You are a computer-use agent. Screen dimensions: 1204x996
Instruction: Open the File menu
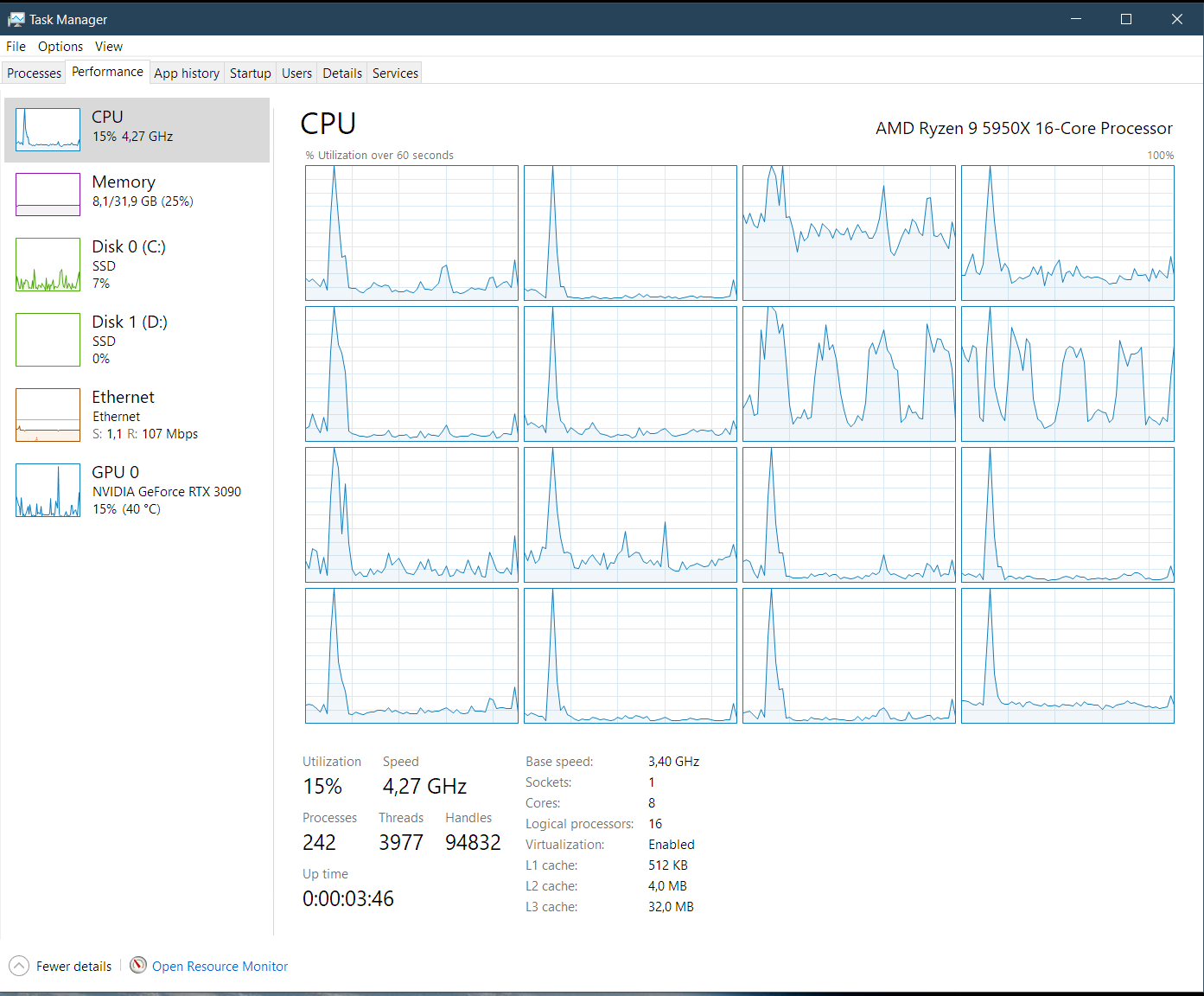(16, 47)
